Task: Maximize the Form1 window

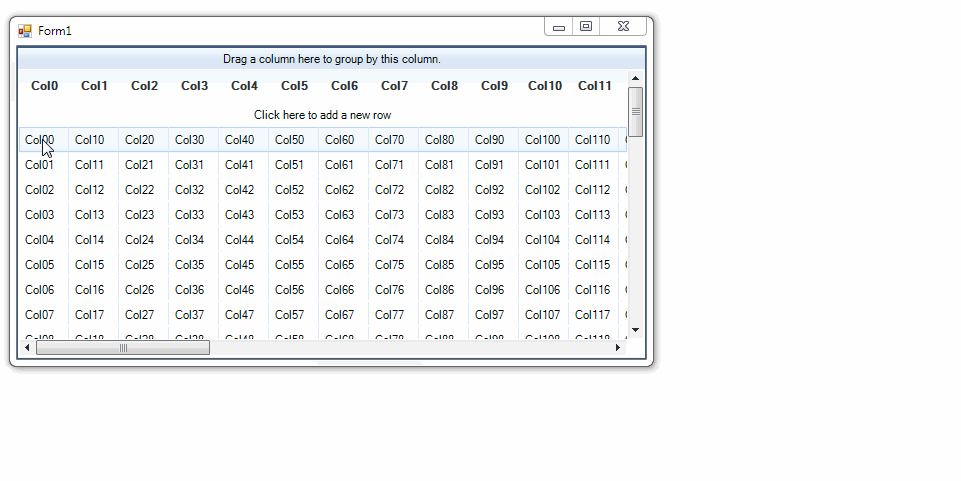Action: [x=586, y=27]
